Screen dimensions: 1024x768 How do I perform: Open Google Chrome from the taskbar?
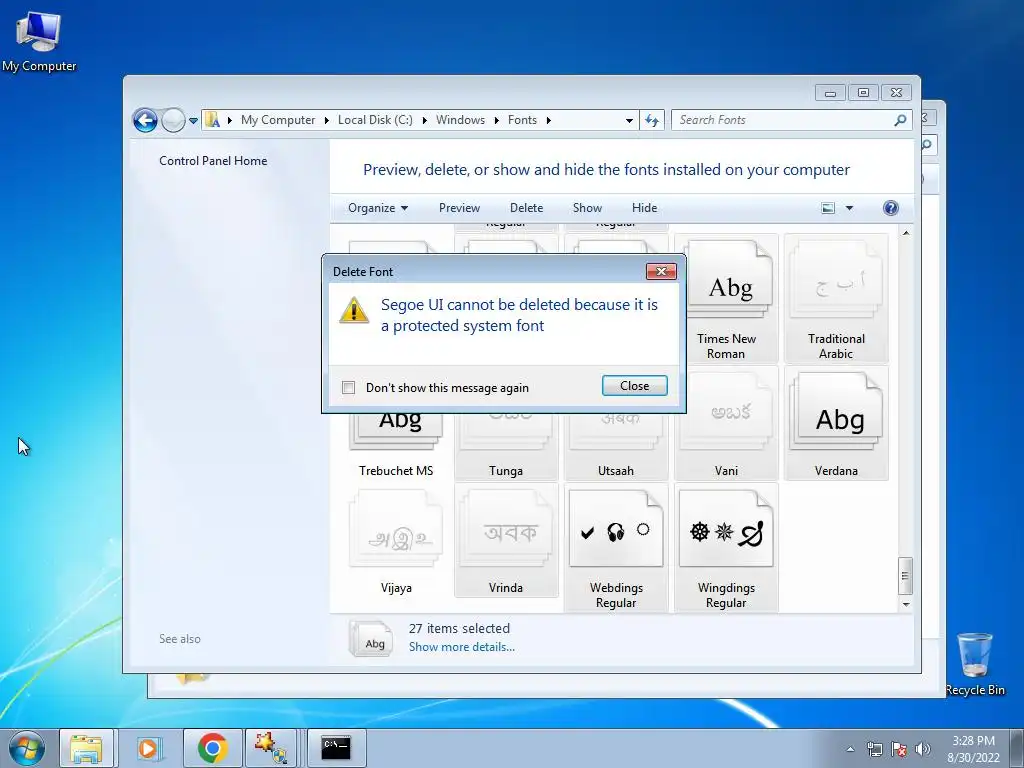point(212,748)
